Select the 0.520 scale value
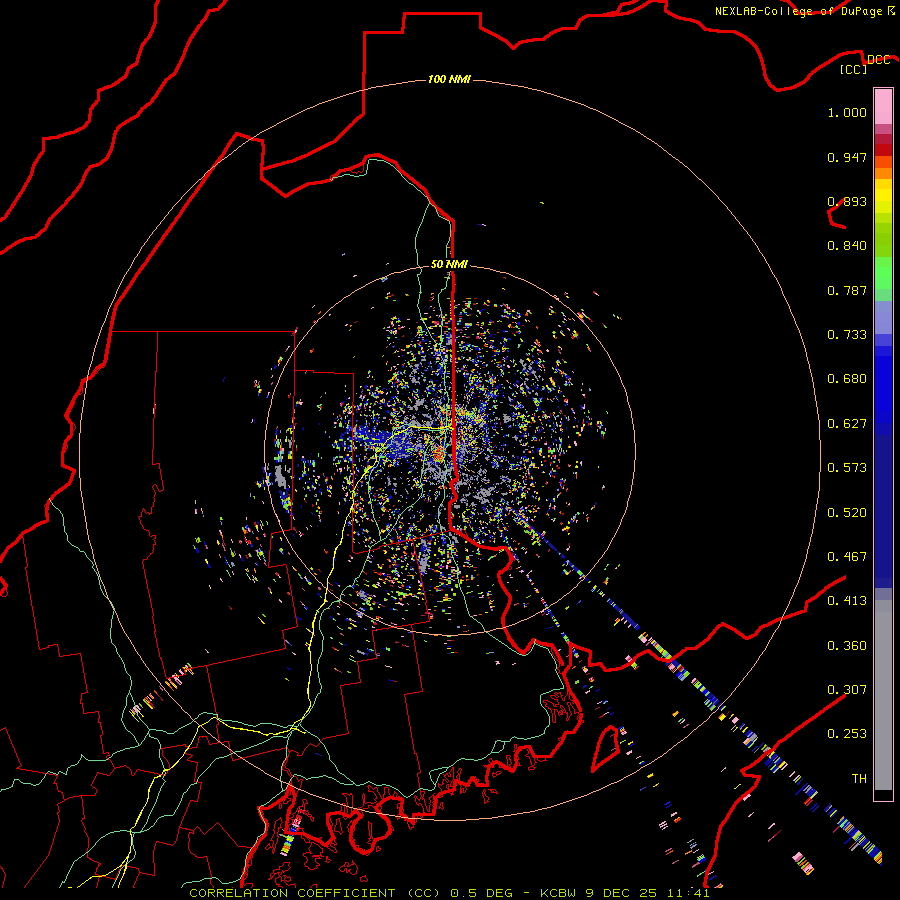Viewport: 900px width, 900px height. tap(847, 513)
